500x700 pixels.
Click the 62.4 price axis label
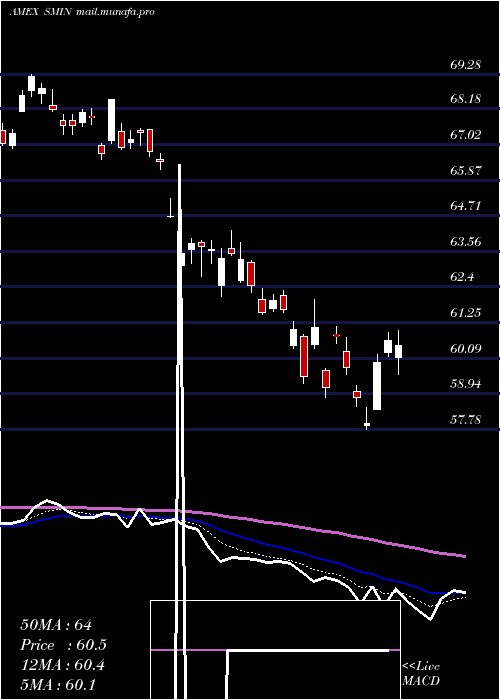pyautogui.click(x=462, y=277)
